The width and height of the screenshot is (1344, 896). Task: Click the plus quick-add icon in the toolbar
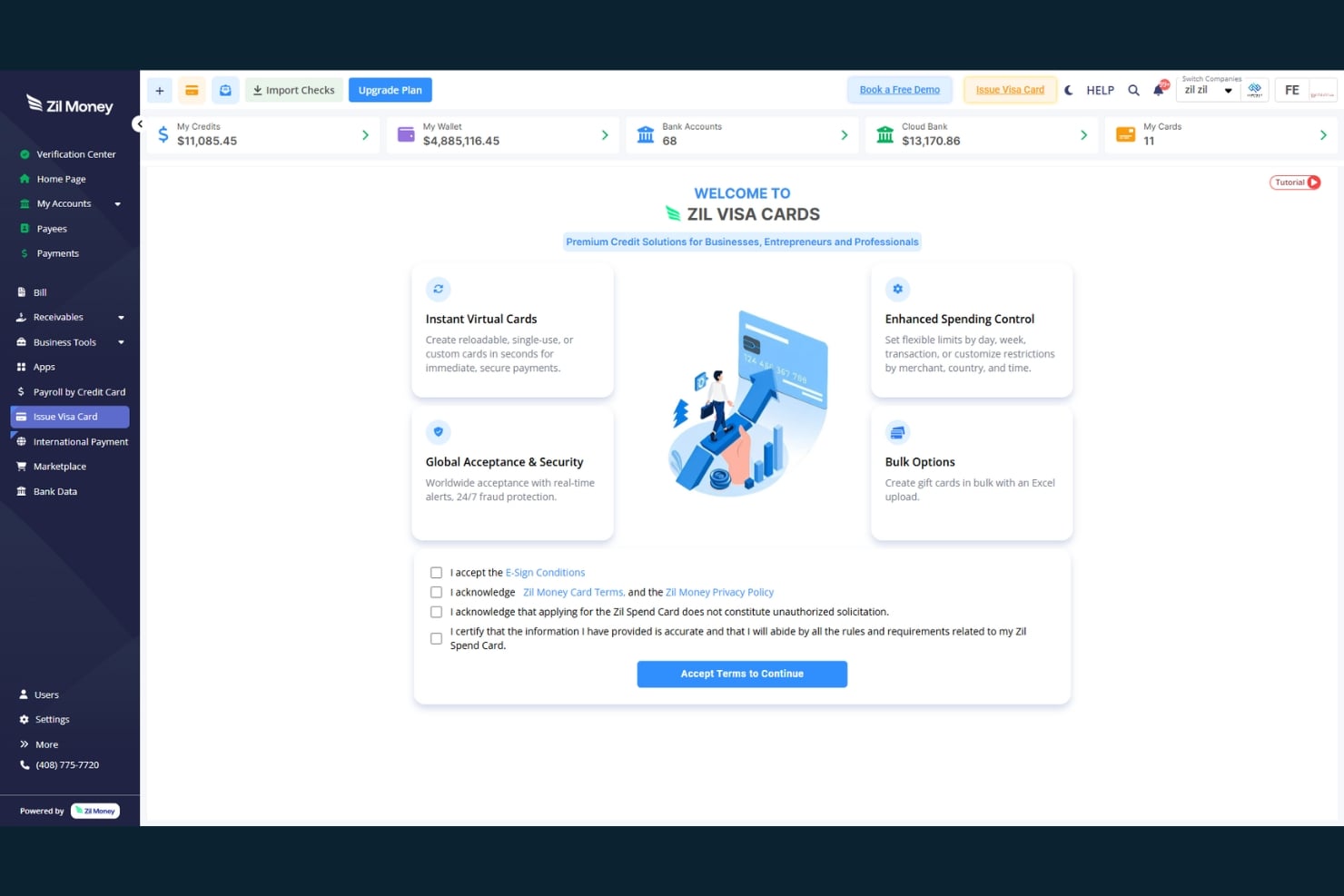coord(160,90)
